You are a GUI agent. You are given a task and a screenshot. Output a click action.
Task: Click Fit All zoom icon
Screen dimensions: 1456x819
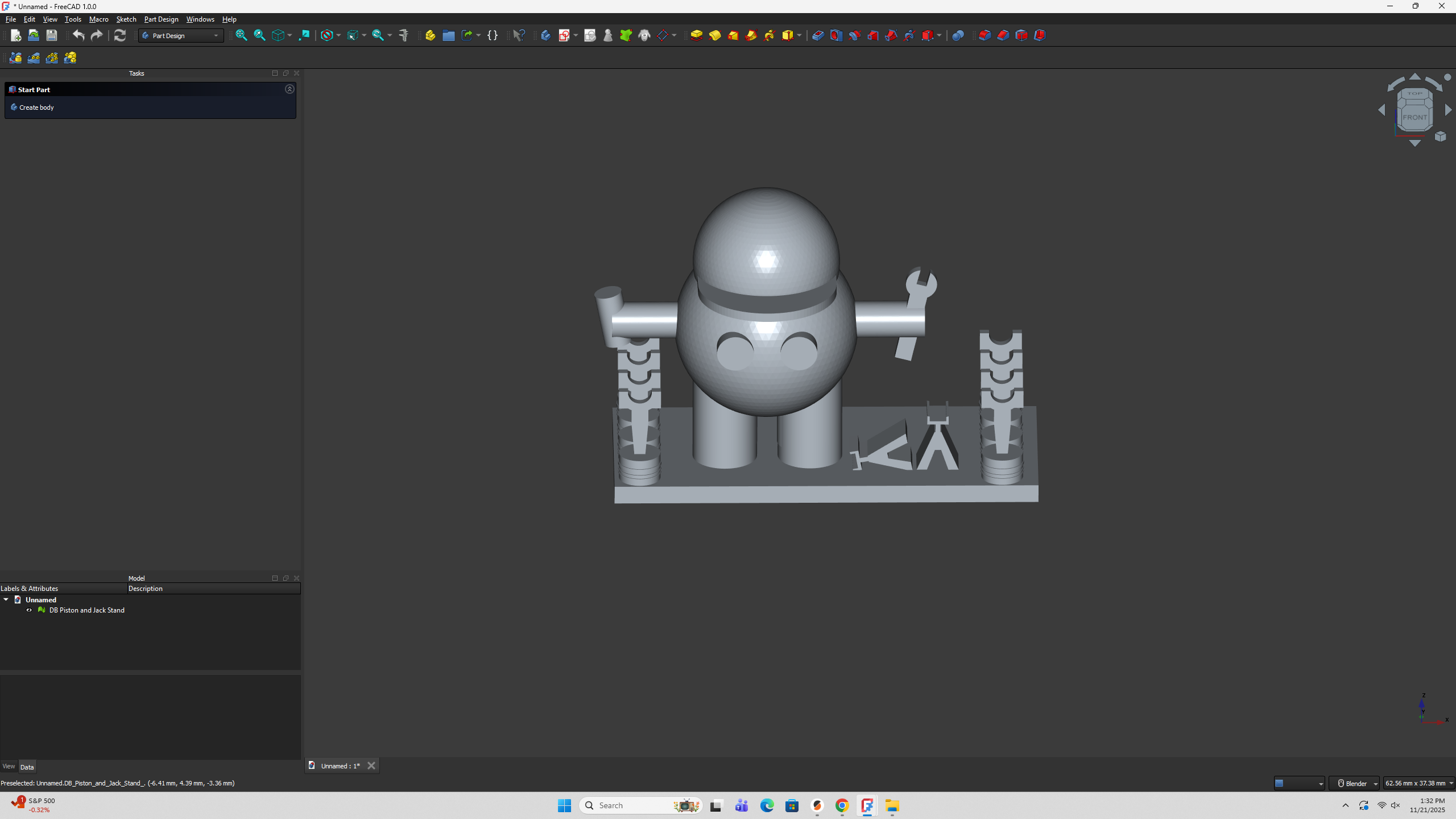[x=241, y=35]
